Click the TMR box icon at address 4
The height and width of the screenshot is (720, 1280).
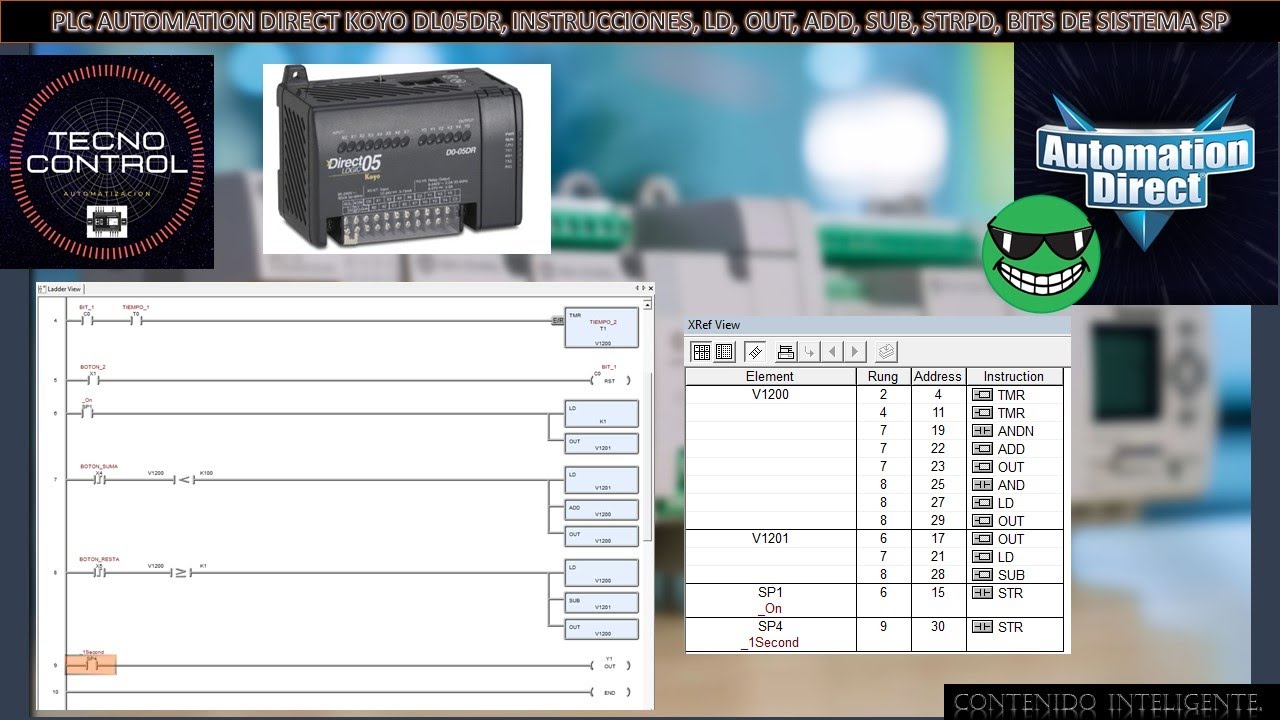[982, 395]
